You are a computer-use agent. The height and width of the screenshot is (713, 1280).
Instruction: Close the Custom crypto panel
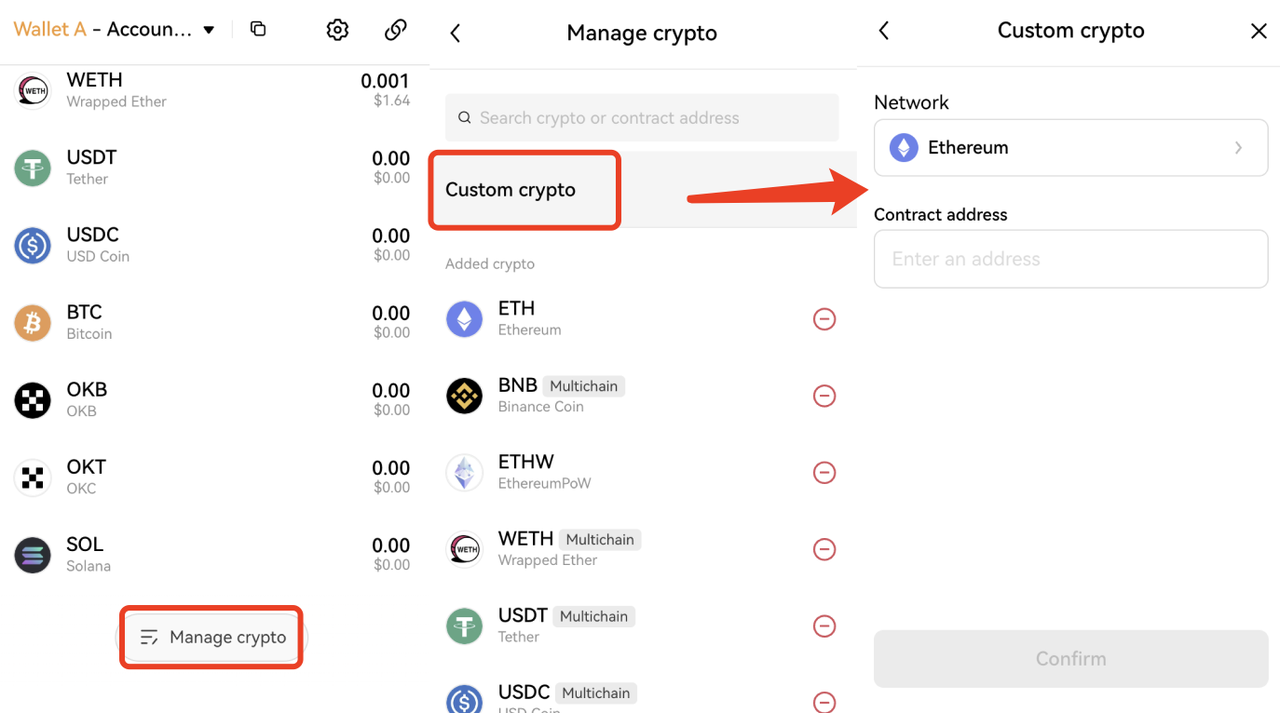[1258, 31]
